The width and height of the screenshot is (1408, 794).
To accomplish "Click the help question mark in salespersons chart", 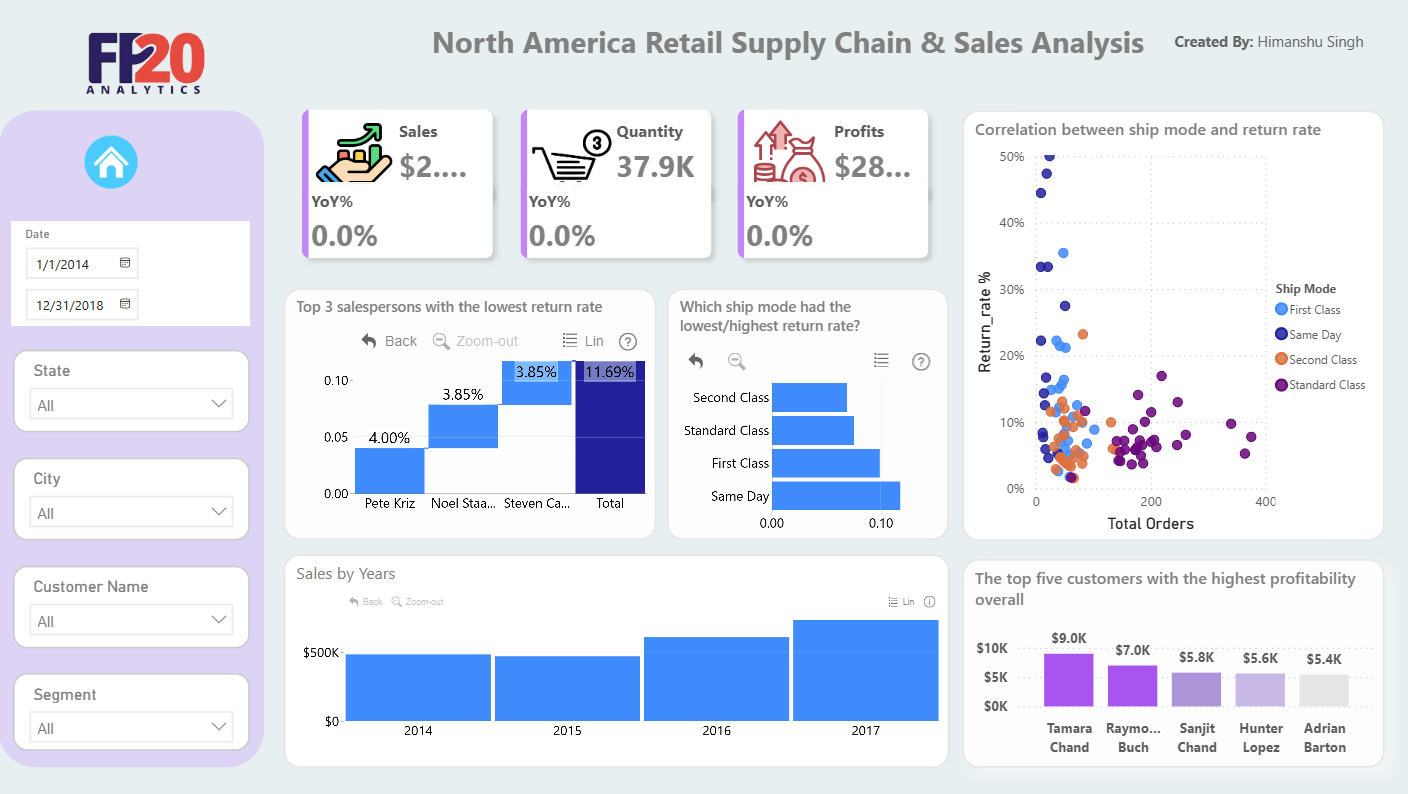I will 628,341.
